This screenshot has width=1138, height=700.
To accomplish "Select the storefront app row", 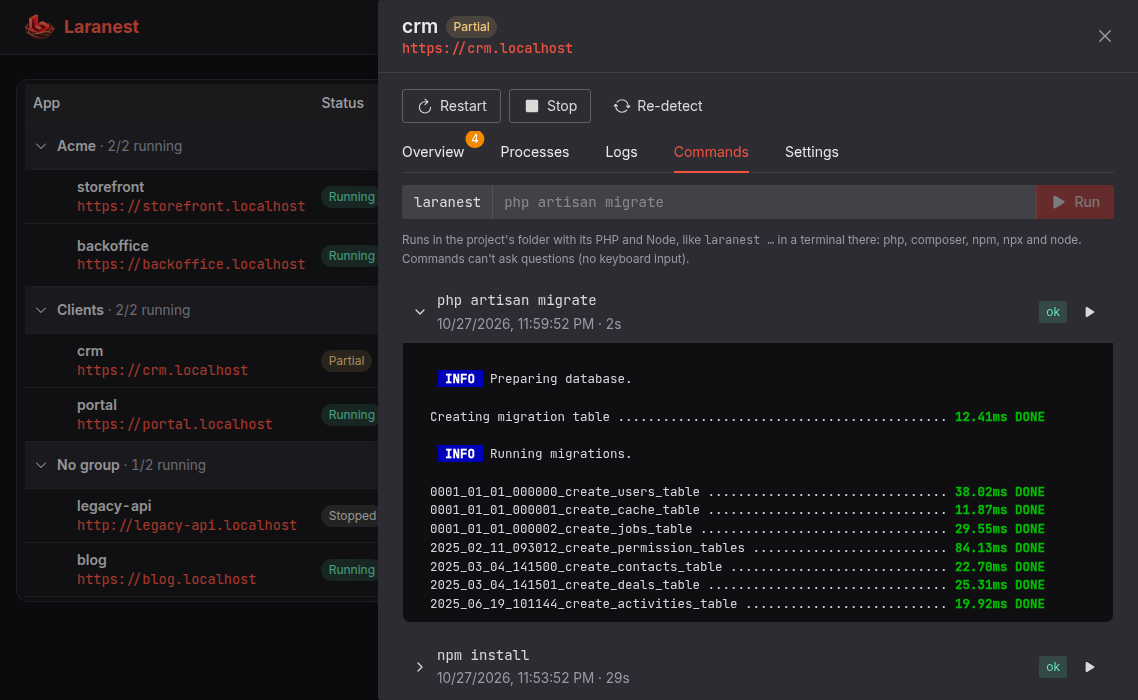I will [202, 197].
